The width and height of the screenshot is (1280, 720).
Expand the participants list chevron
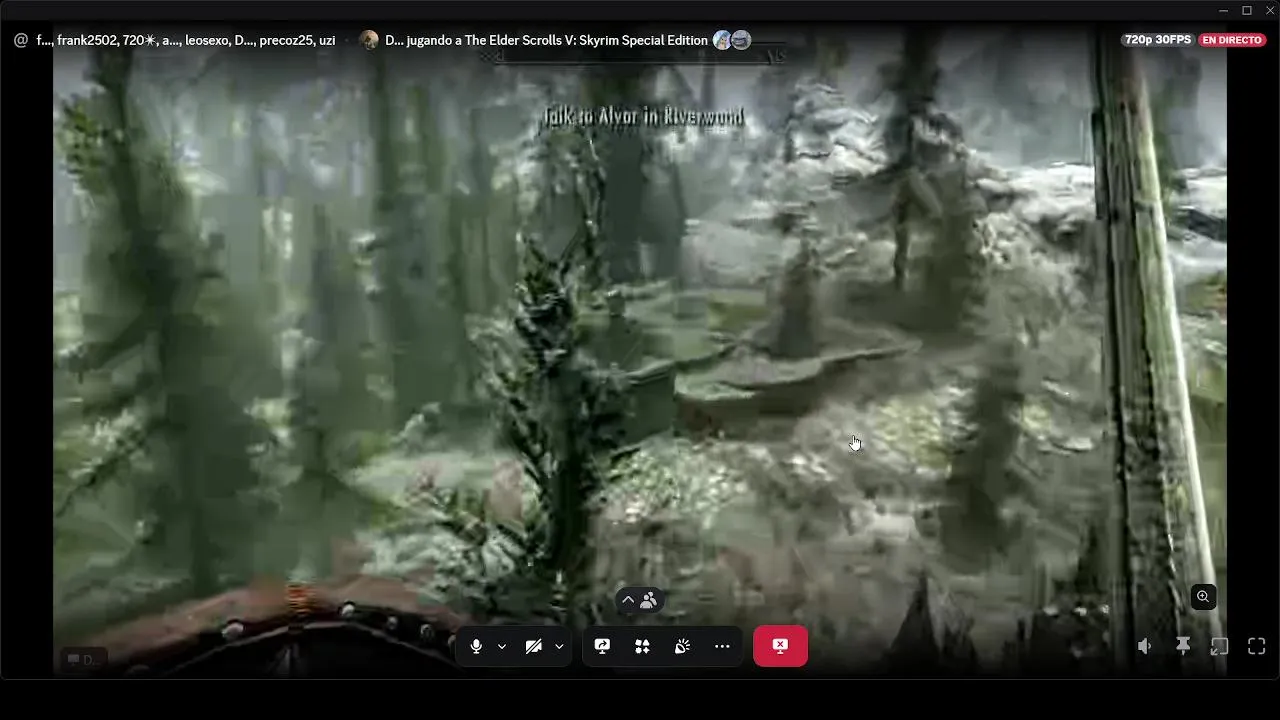click(x=628, y=600)
